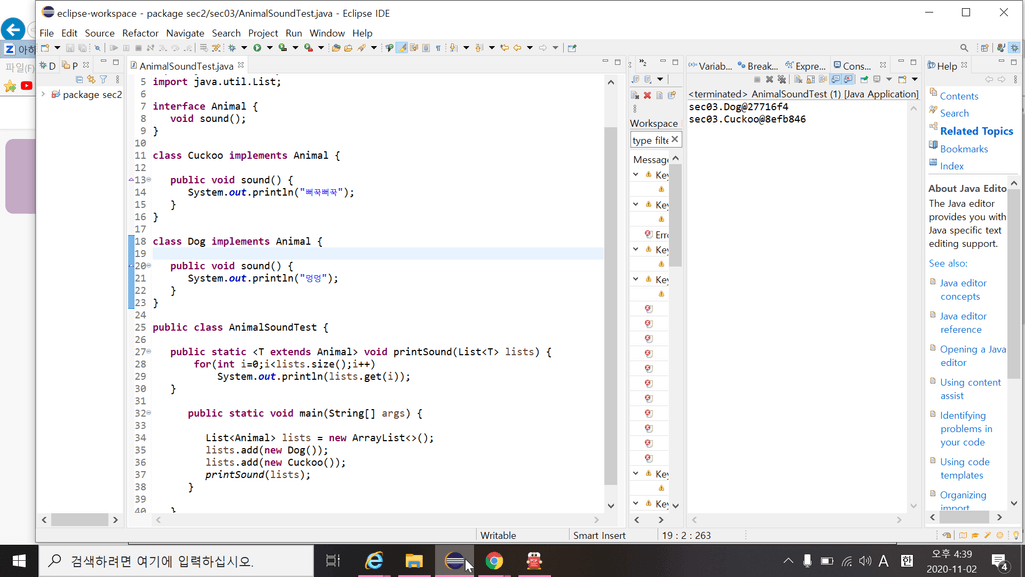Open the Index link in Help
This screenshot has width=1025, height=577.
[952, 166]
